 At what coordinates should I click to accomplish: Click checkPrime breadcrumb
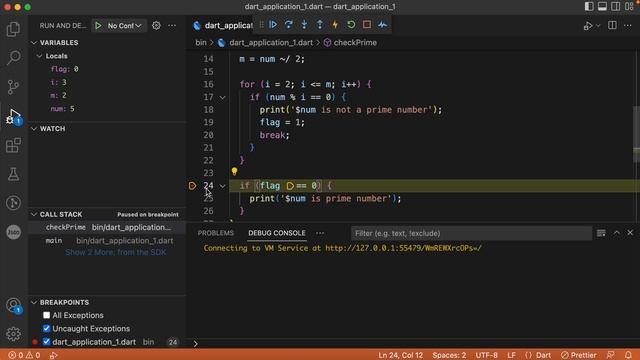355,42
